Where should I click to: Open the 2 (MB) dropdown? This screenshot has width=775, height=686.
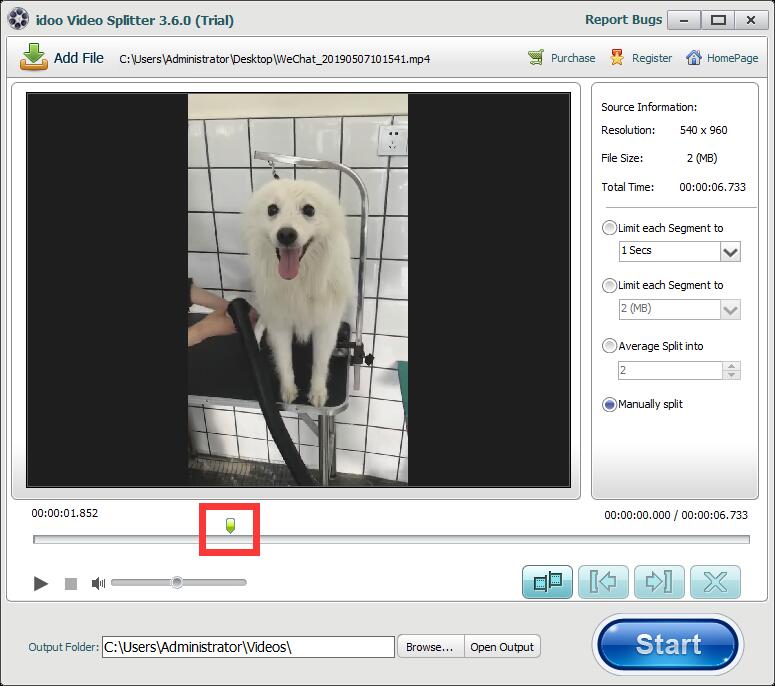(730, 309)
